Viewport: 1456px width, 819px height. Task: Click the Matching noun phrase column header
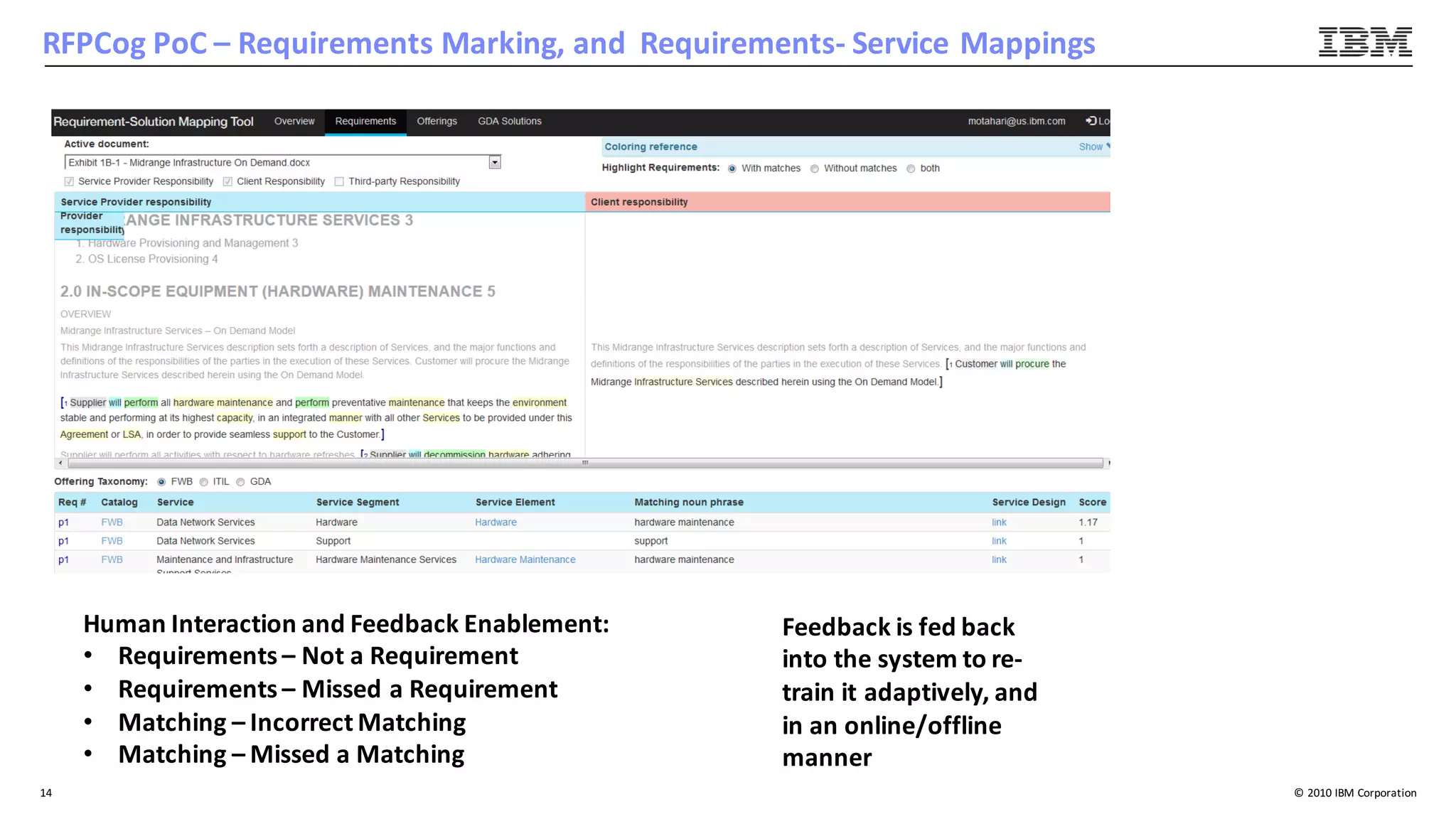[x=689, y=502]
